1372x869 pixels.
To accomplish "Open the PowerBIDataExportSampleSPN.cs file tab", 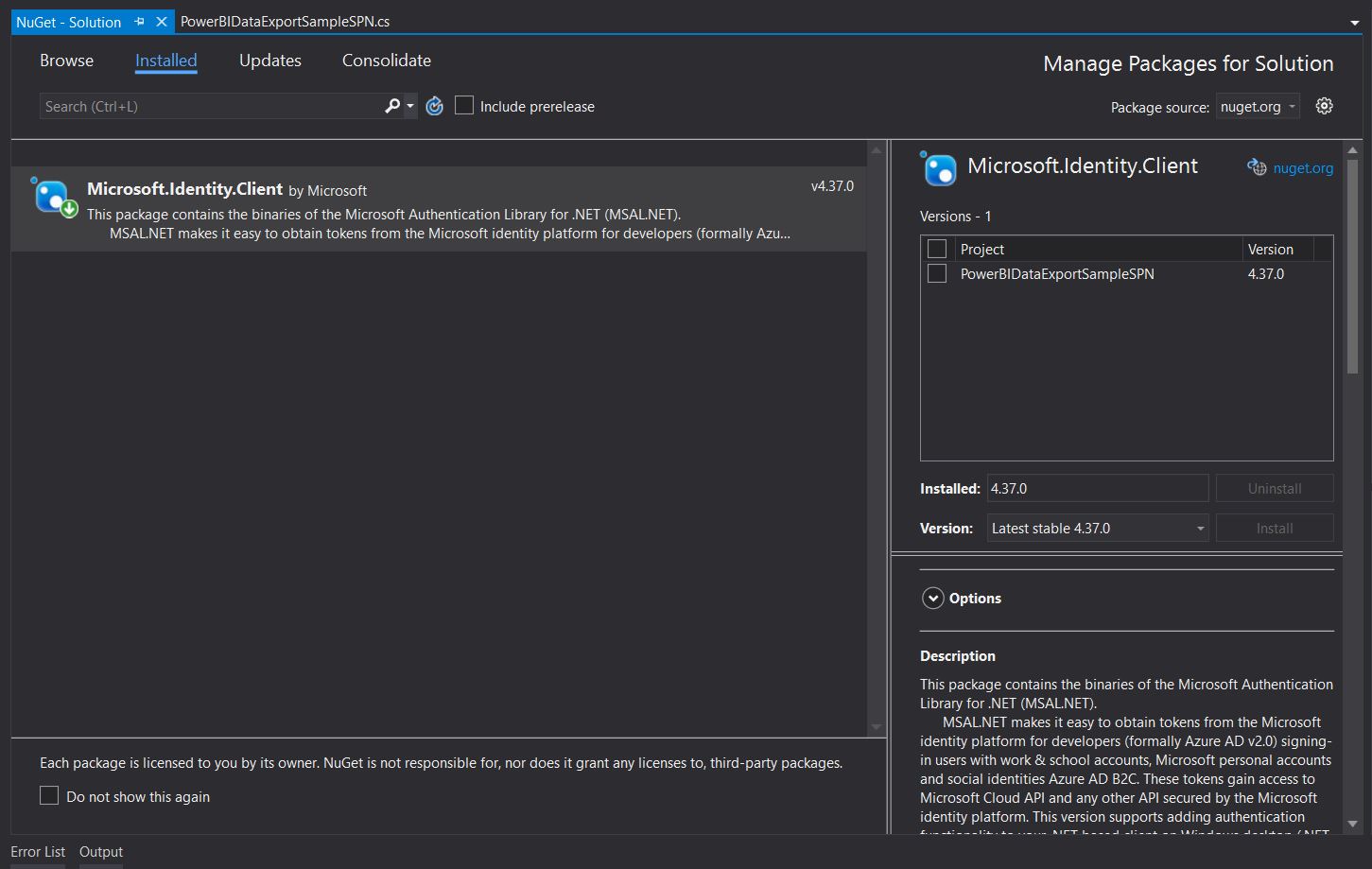I will 285,22.
